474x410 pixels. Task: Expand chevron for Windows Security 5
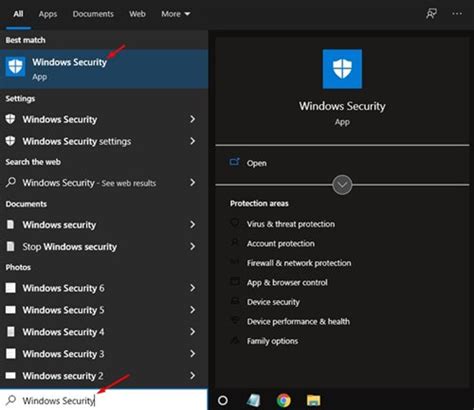click(x=192, y=310)
